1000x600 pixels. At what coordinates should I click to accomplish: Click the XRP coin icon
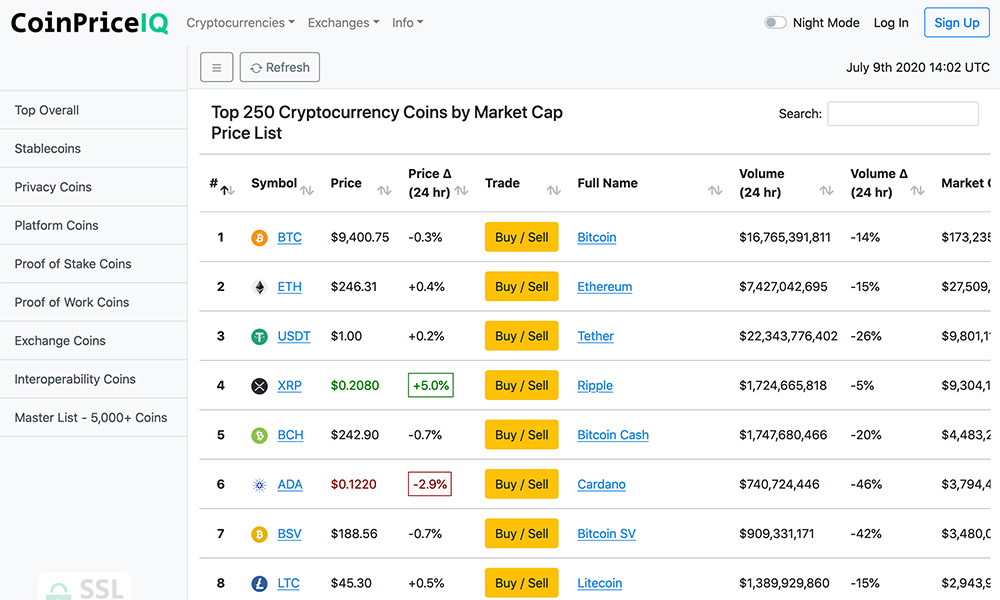pyautogui.click(x=260, y=386)
